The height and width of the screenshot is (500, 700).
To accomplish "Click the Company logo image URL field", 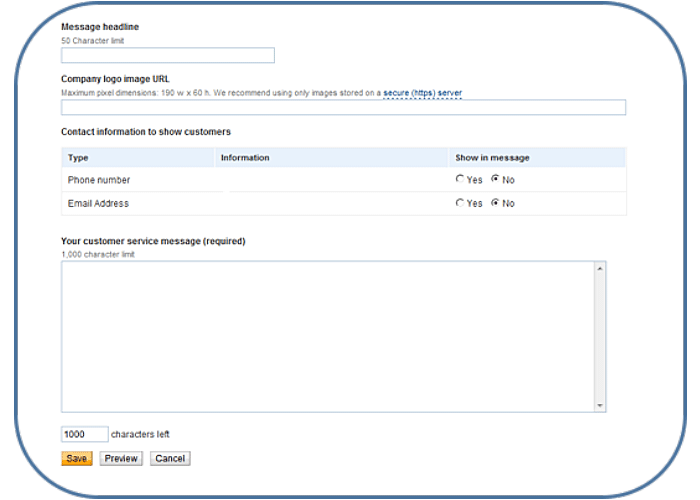I will pyautogui.click(x=343, y=108).
